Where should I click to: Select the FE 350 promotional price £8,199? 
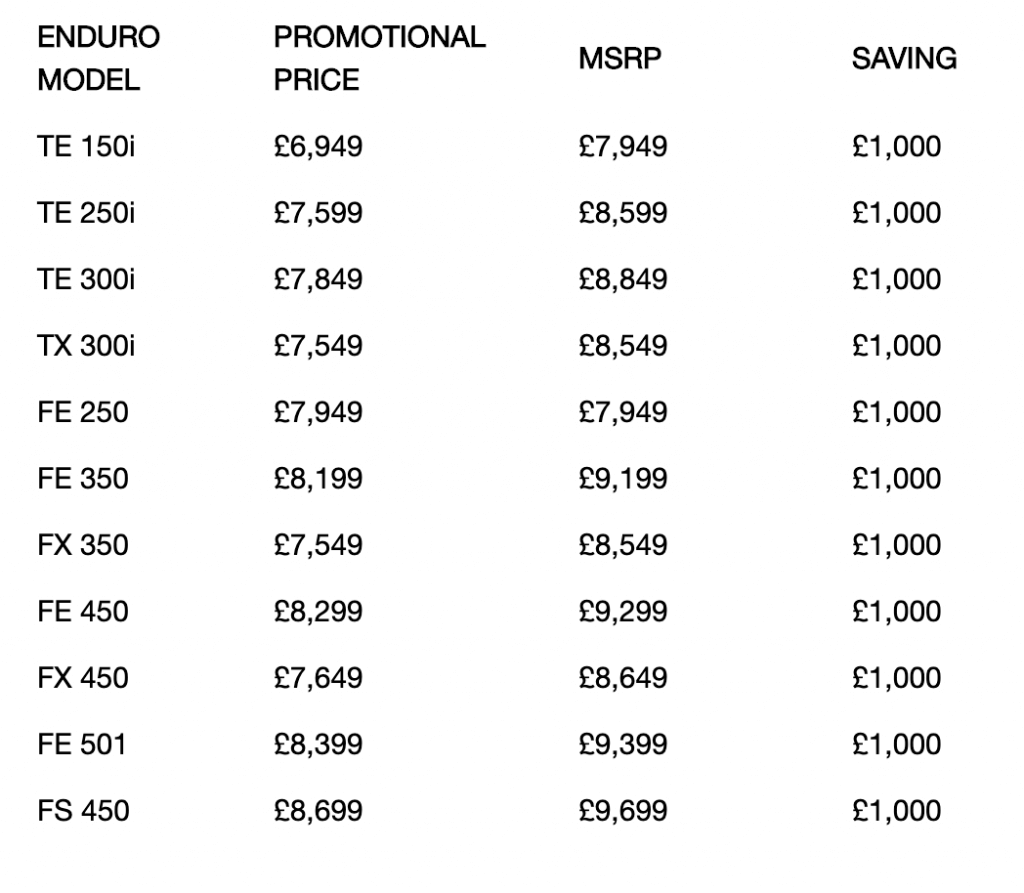318,479
